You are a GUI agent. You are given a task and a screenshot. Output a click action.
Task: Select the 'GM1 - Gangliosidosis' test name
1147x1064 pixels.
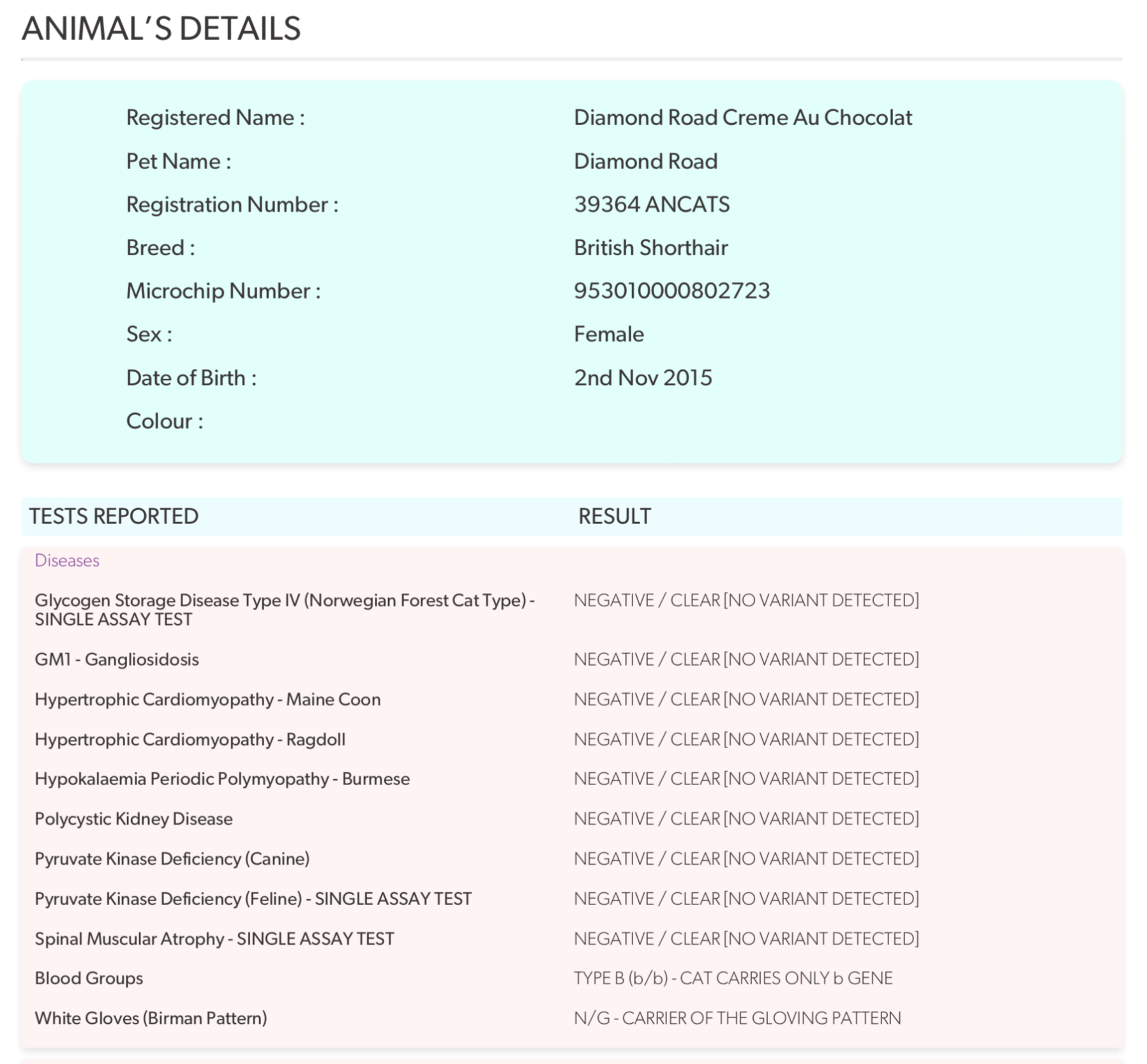(117, 659)
